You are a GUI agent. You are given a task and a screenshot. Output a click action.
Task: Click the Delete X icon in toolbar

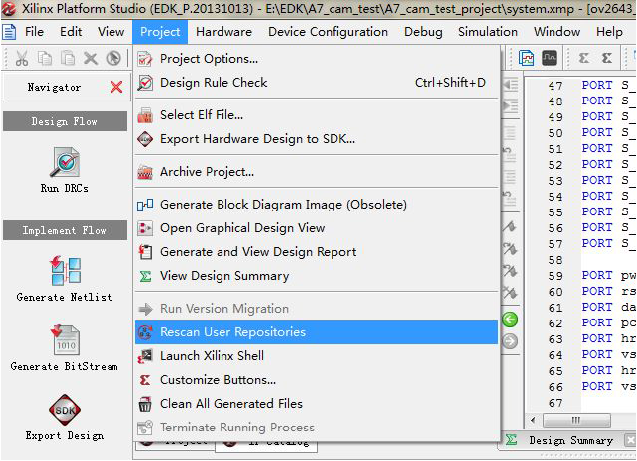[x=91, y=58]
